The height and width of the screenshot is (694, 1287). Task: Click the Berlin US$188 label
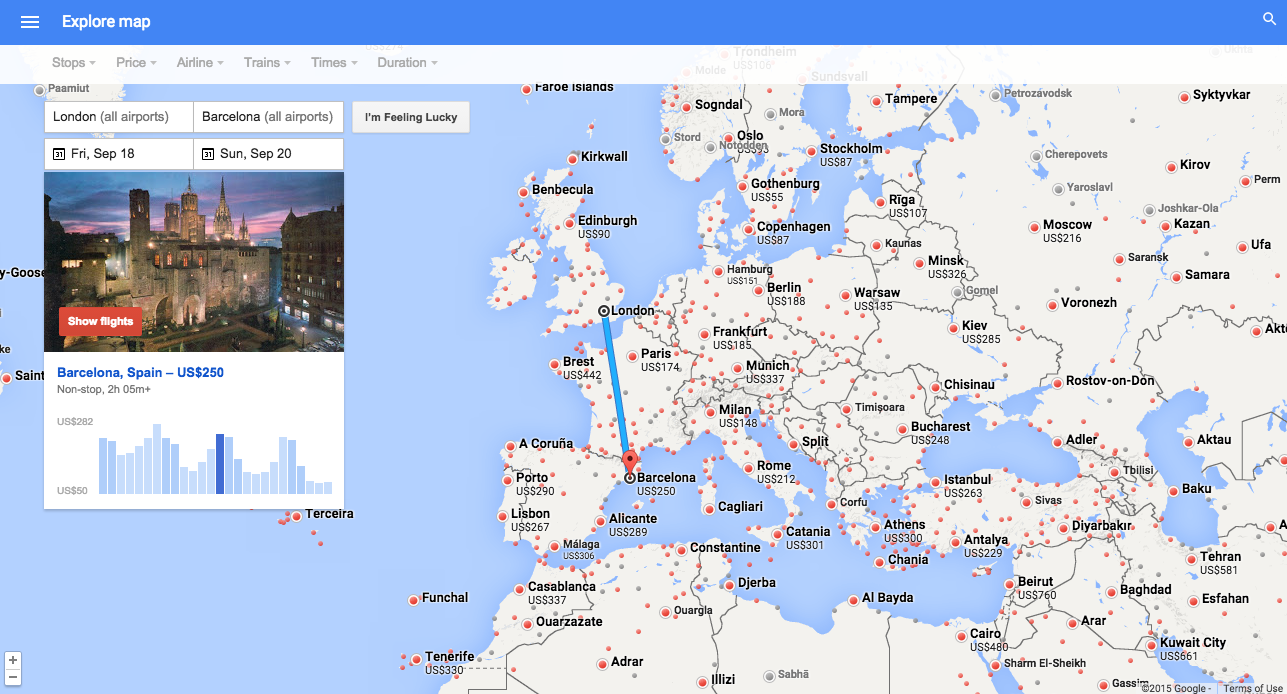[785, 294]
